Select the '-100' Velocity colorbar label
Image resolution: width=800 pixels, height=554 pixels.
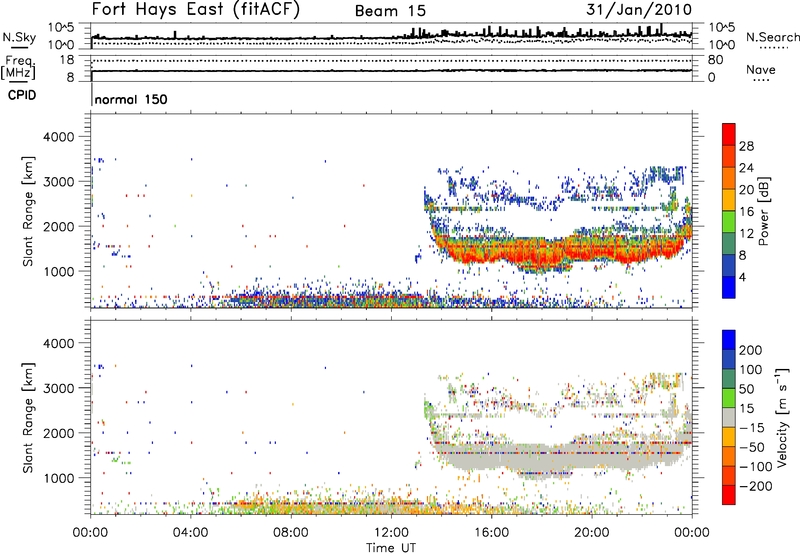click(756, 467)
